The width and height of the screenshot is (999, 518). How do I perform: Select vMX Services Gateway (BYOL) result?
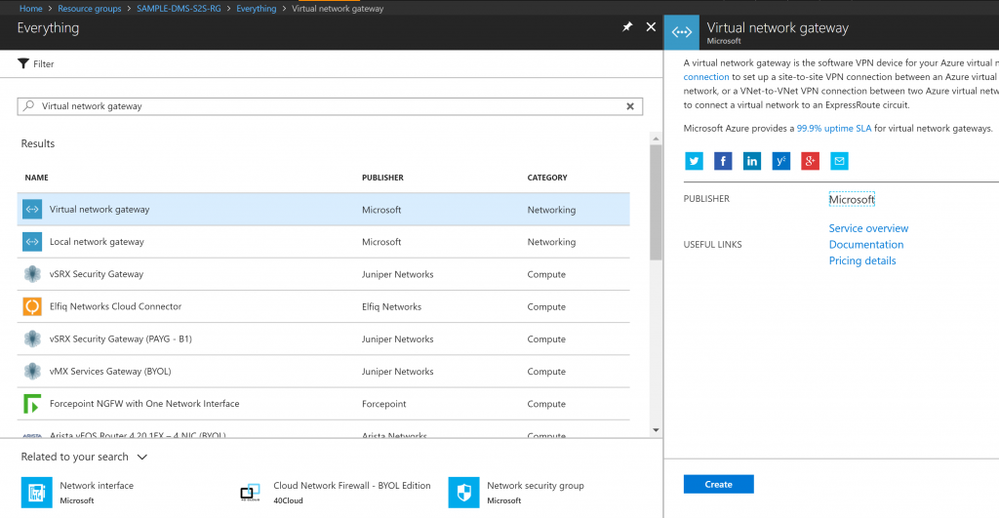(x=323, y=371)
